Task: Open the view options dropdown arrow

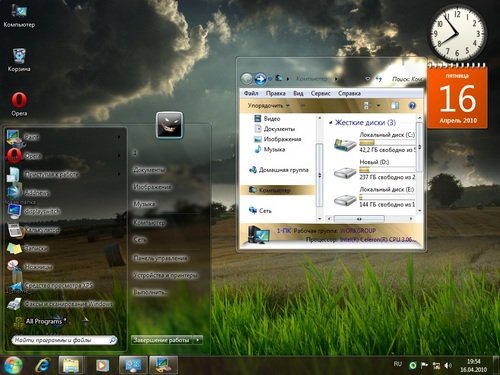Action: click(378, 106)
